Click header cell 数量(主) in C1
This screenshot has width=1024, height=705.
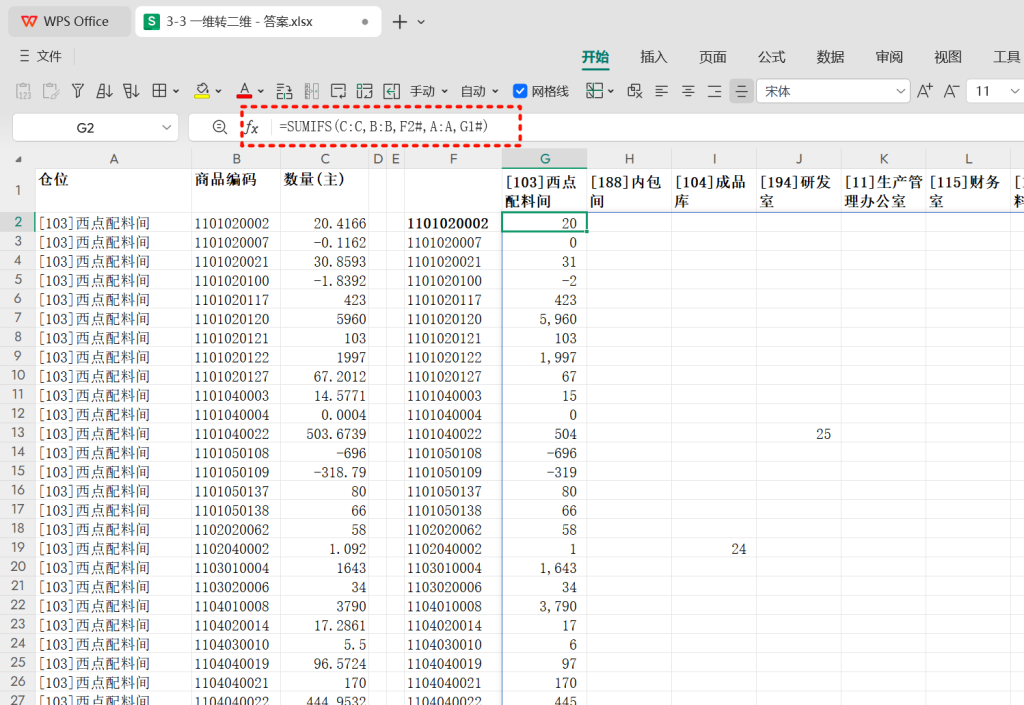click(325, 190)
